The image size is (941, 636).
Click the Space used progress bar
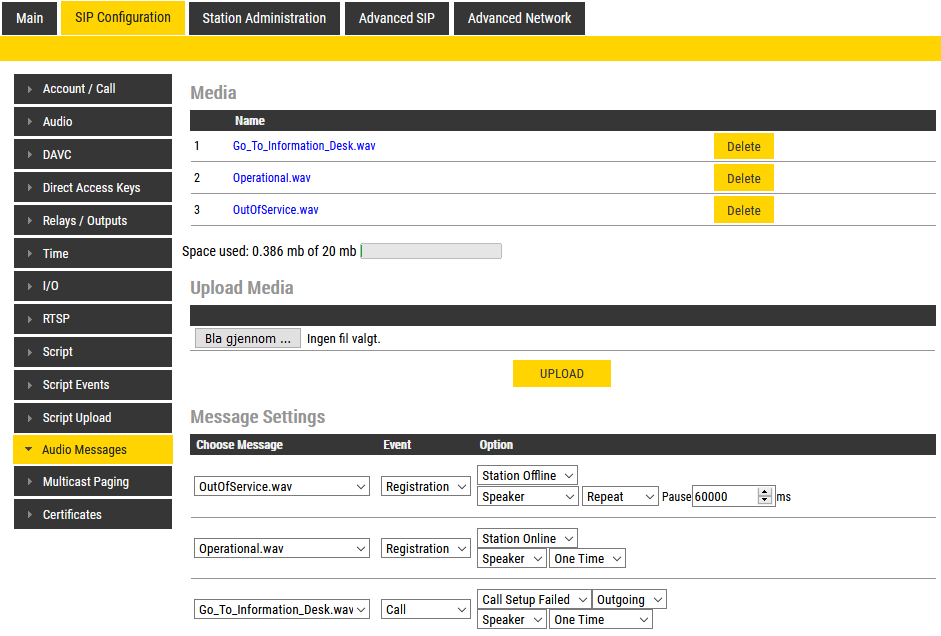point(431,251)
